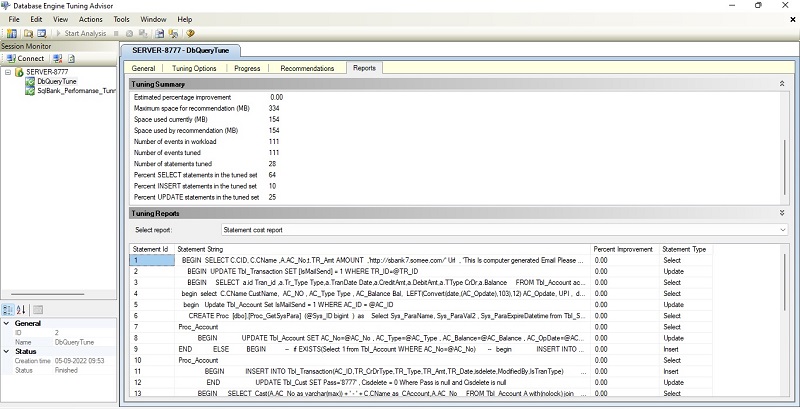Sort by Percent Improvement column header

click(x=625, y=249)
